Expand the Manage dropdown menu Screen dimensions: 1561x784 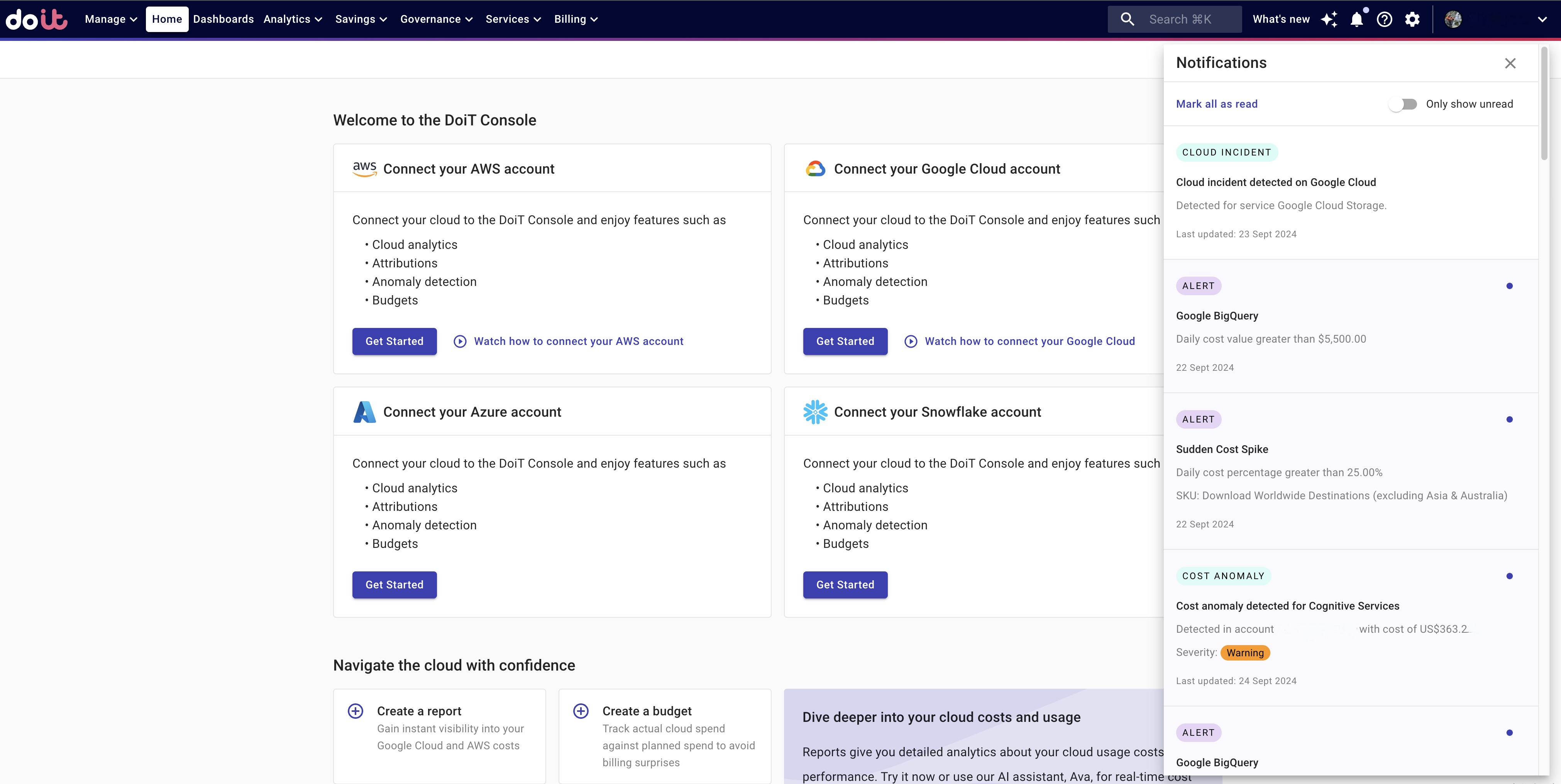pyautogui.click(x=111, y=19)
